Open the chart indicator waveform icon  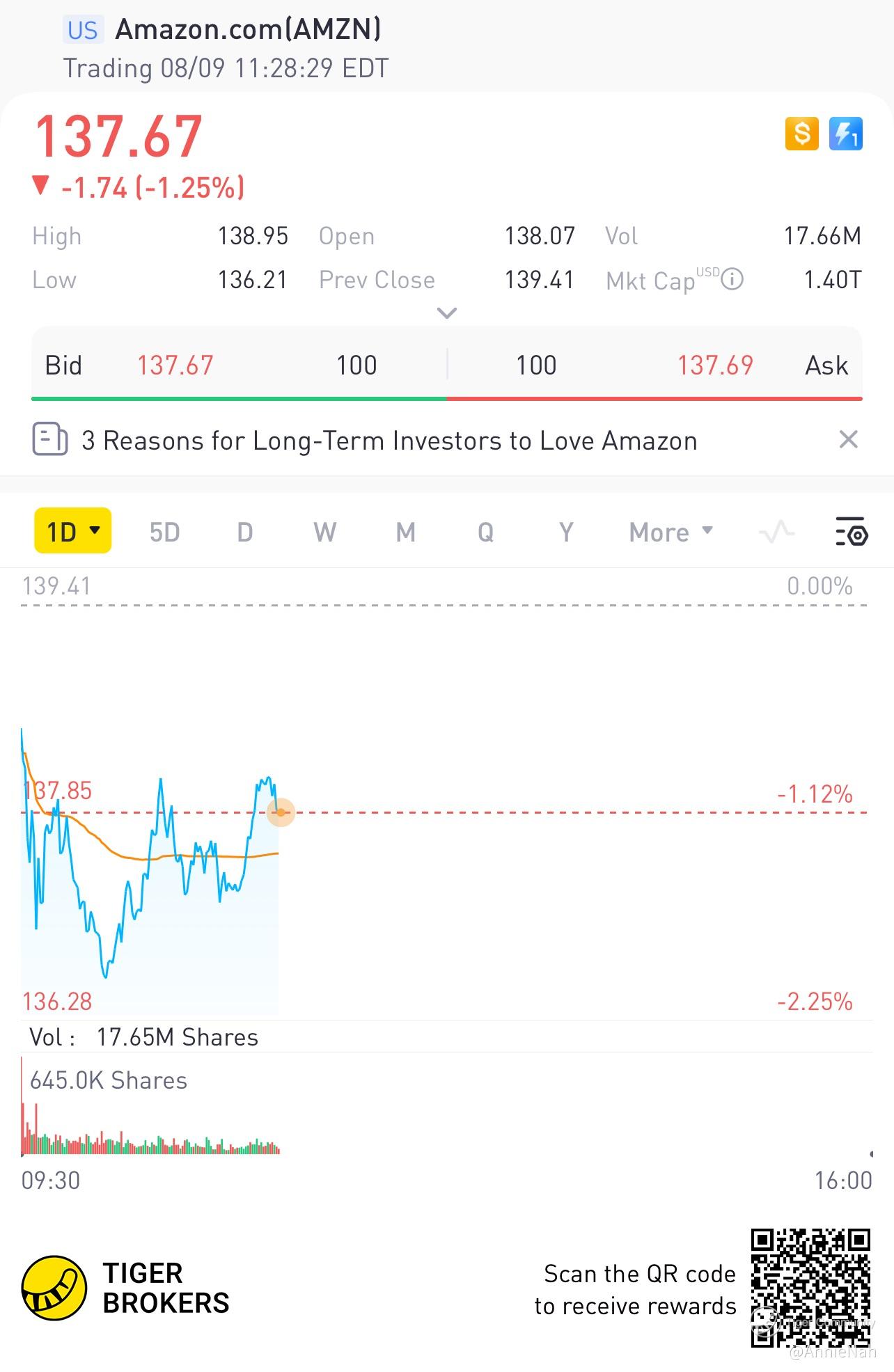tap(776, 533)
